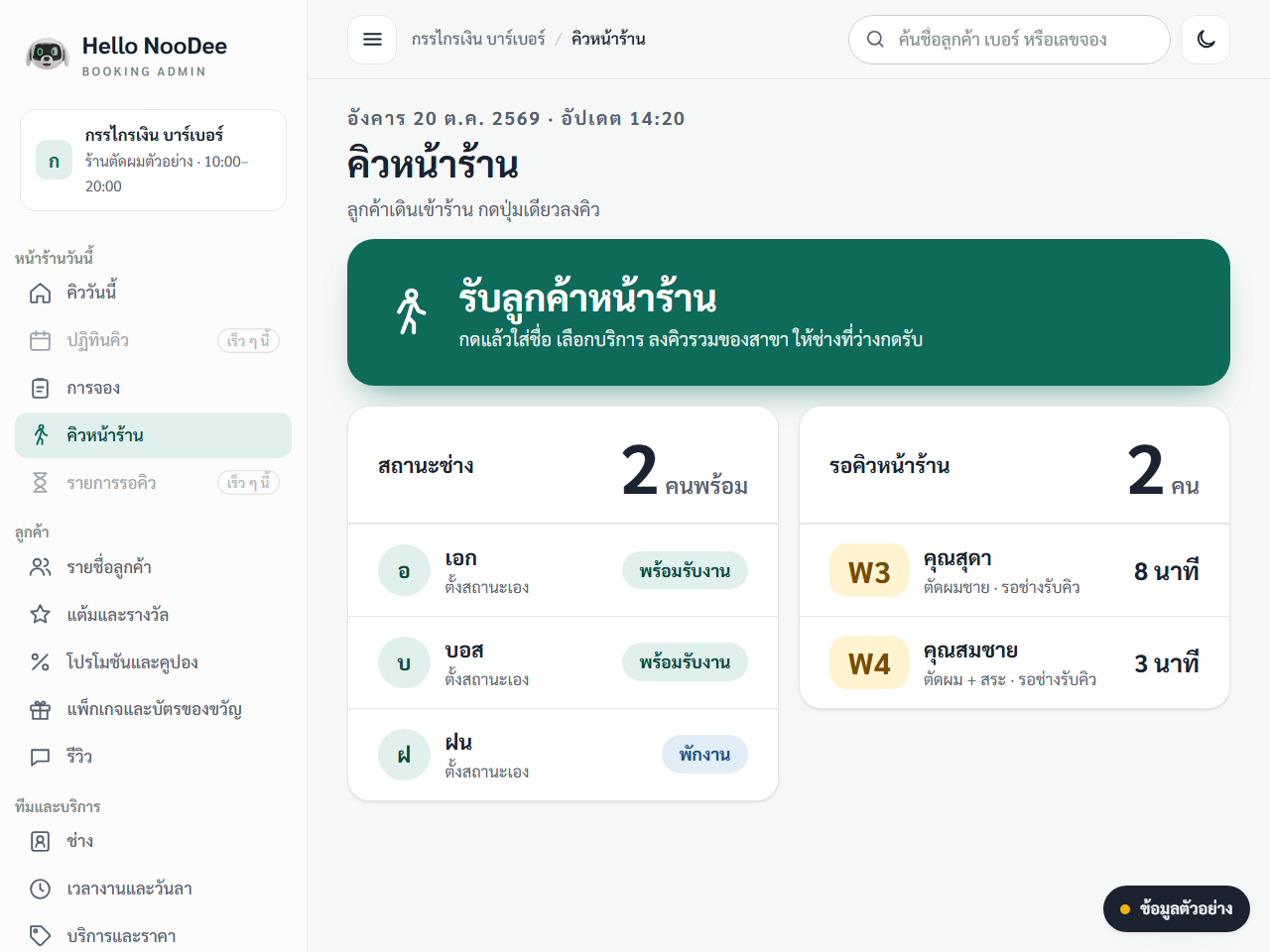Image resolution: width=1270 pixels, height=952 pixels.
Task: Click ข้อมูลตัวอย่าง sample data badge
Action: coord(1177,908)
